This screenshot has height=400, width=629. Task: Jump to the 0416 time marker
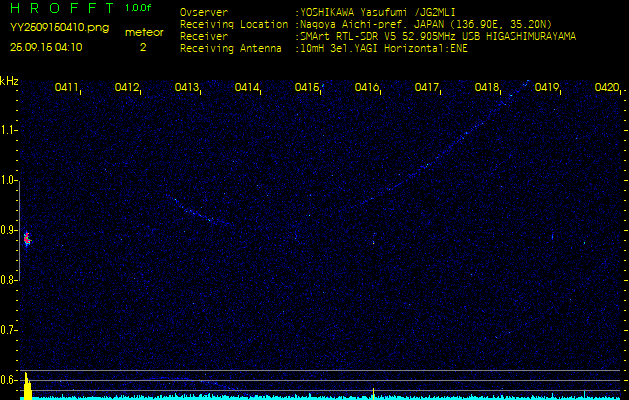(367, 88)
